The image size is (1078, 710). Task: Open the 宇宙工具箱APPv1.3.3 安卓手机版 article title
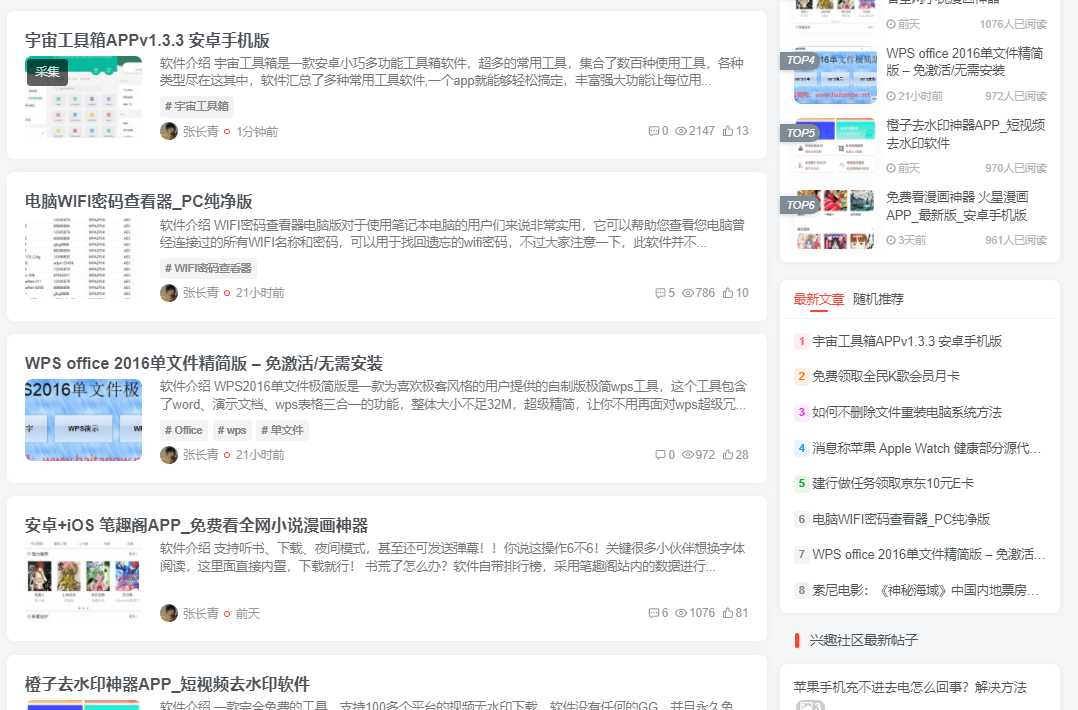point(147,41)
